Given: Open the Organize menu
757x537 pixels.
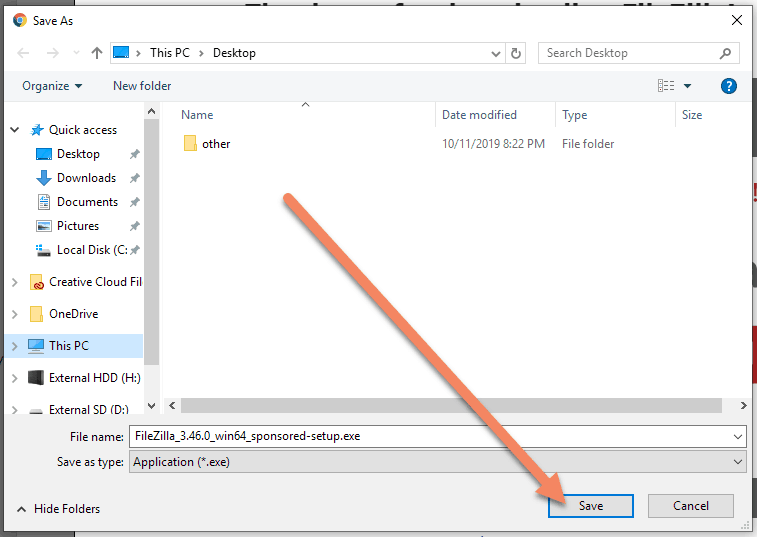Looking at the screenshot, I should coord(52,86).
